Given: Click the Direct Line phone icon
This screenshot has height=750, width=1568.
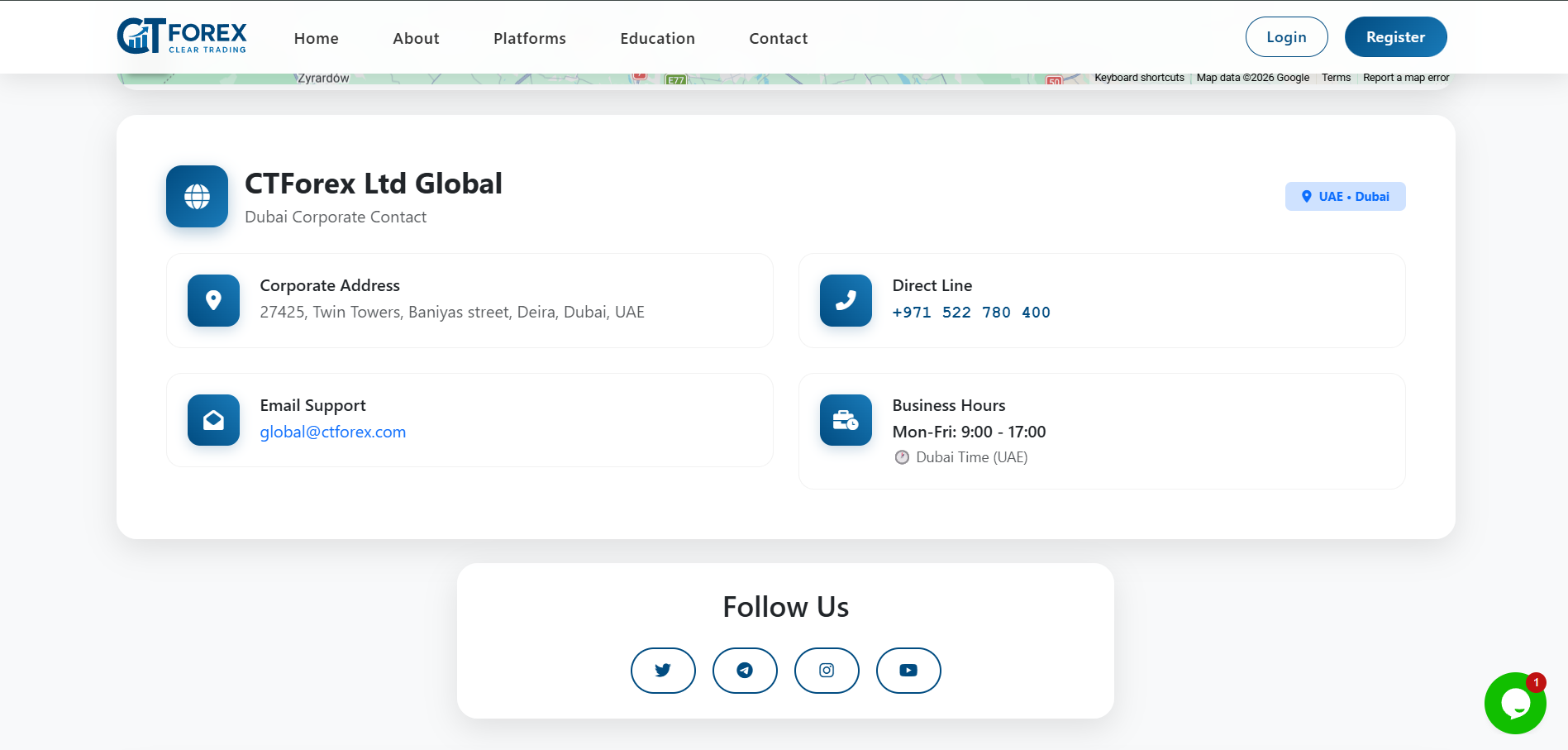Looking at the screenshot, I should 846,300.
